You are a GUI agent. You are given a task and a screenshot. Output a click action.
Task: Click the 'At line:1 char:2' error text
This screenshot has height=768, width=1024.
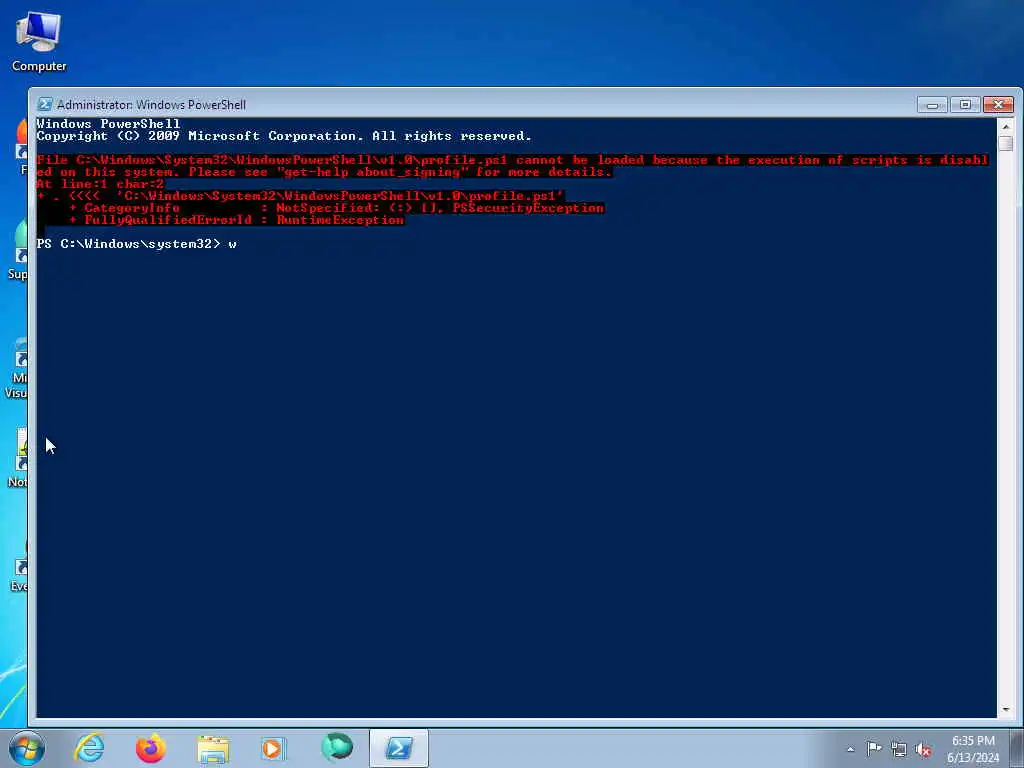coord(100,184)
